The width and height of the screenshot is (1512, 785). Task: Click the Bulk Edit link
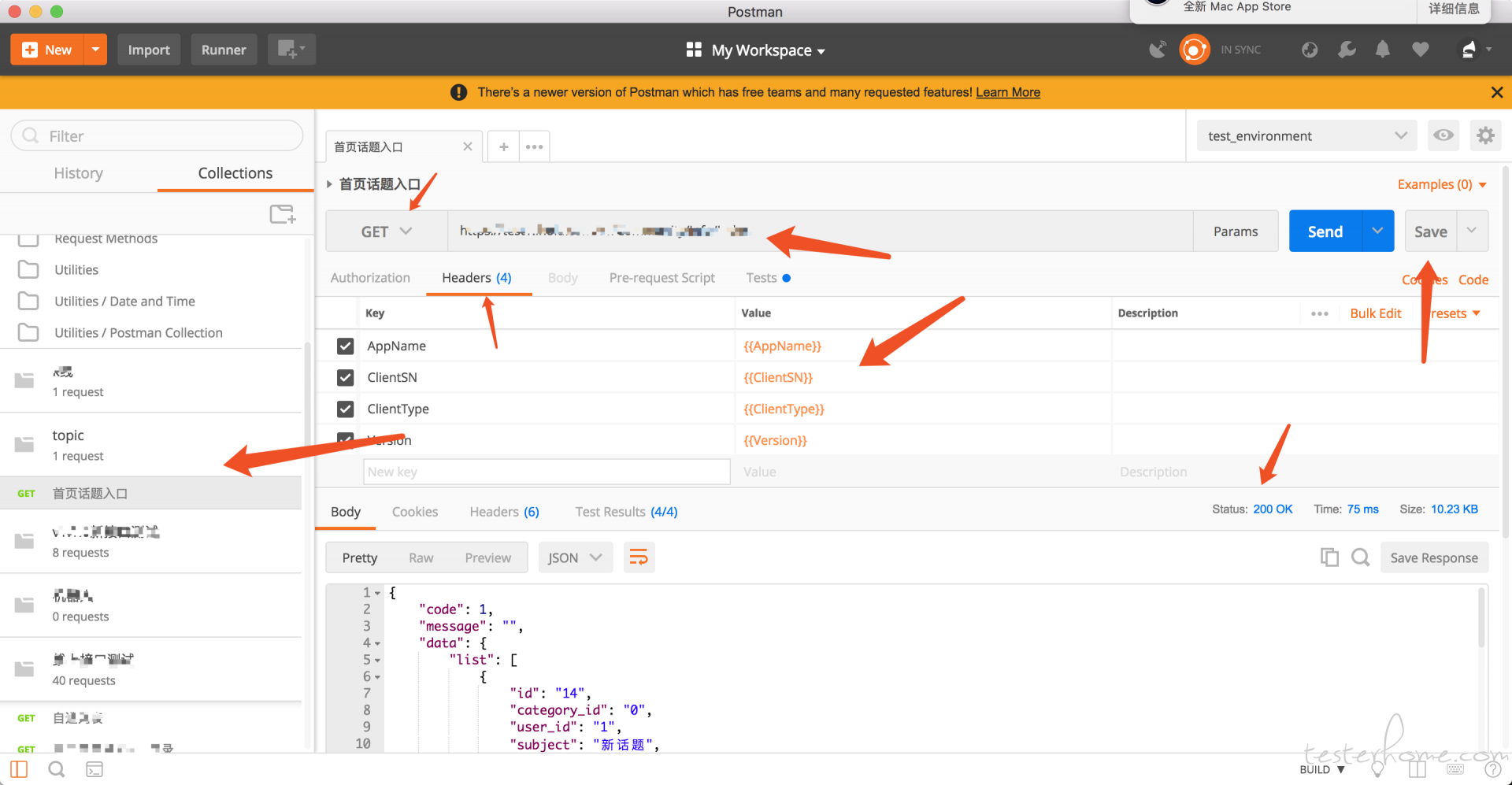[1376, 313]
